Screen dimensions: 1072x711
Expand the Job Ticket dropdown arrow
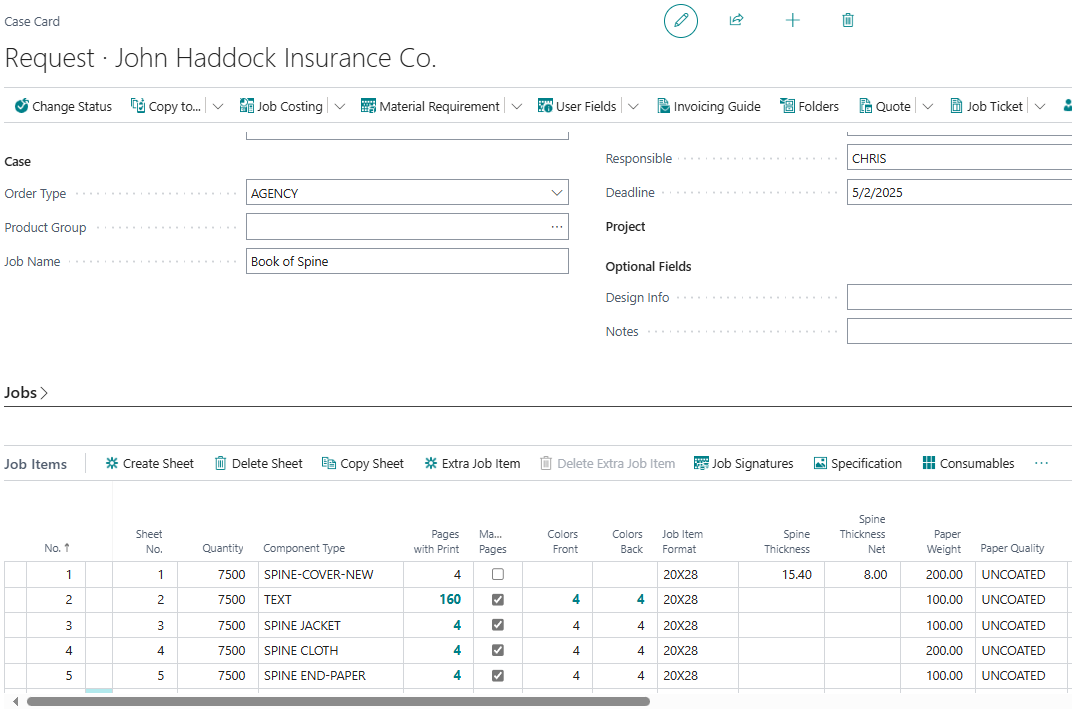(x=1040, y=106)
